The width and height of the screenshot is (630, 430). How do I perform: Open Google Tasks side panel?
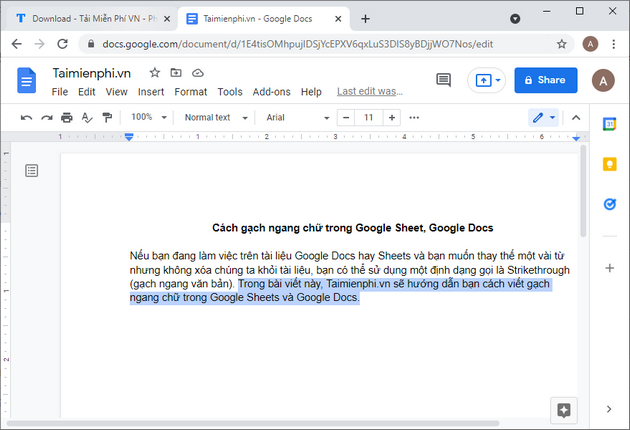click(x=610, y=204)
